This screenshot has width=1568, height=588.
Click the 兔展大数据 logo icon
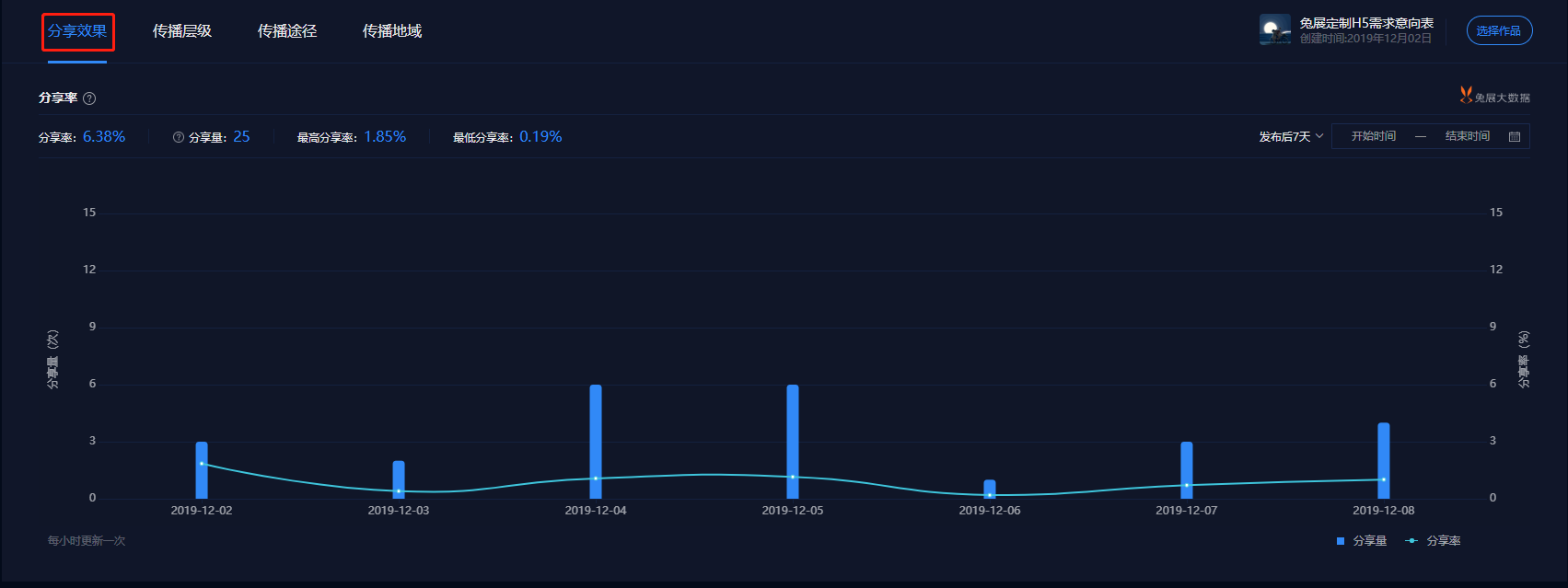tap(1466, 95)
